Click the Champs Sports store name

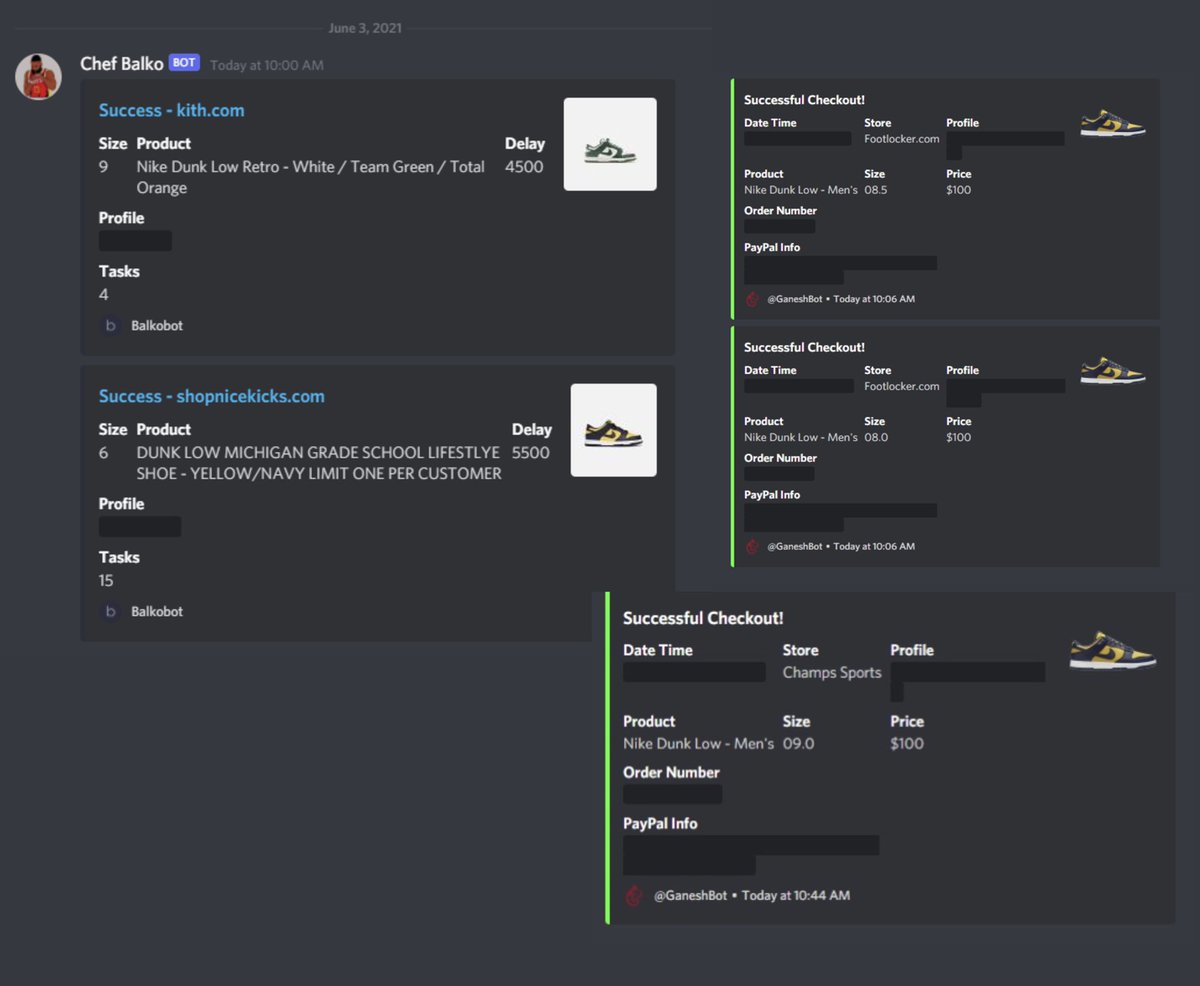[x=832, y=673]
